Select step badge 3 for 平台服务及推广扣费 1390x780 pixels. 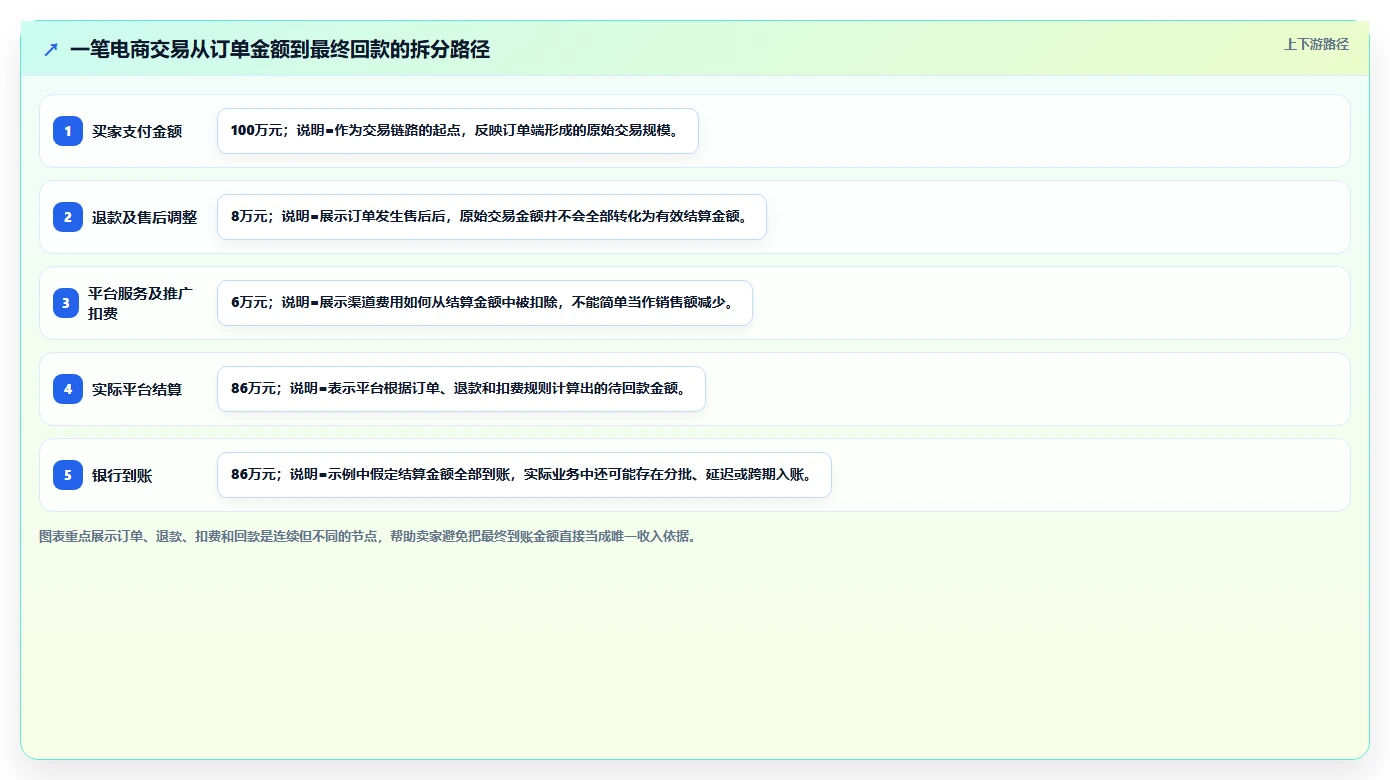pyautogui.click(x=66, y=303)
